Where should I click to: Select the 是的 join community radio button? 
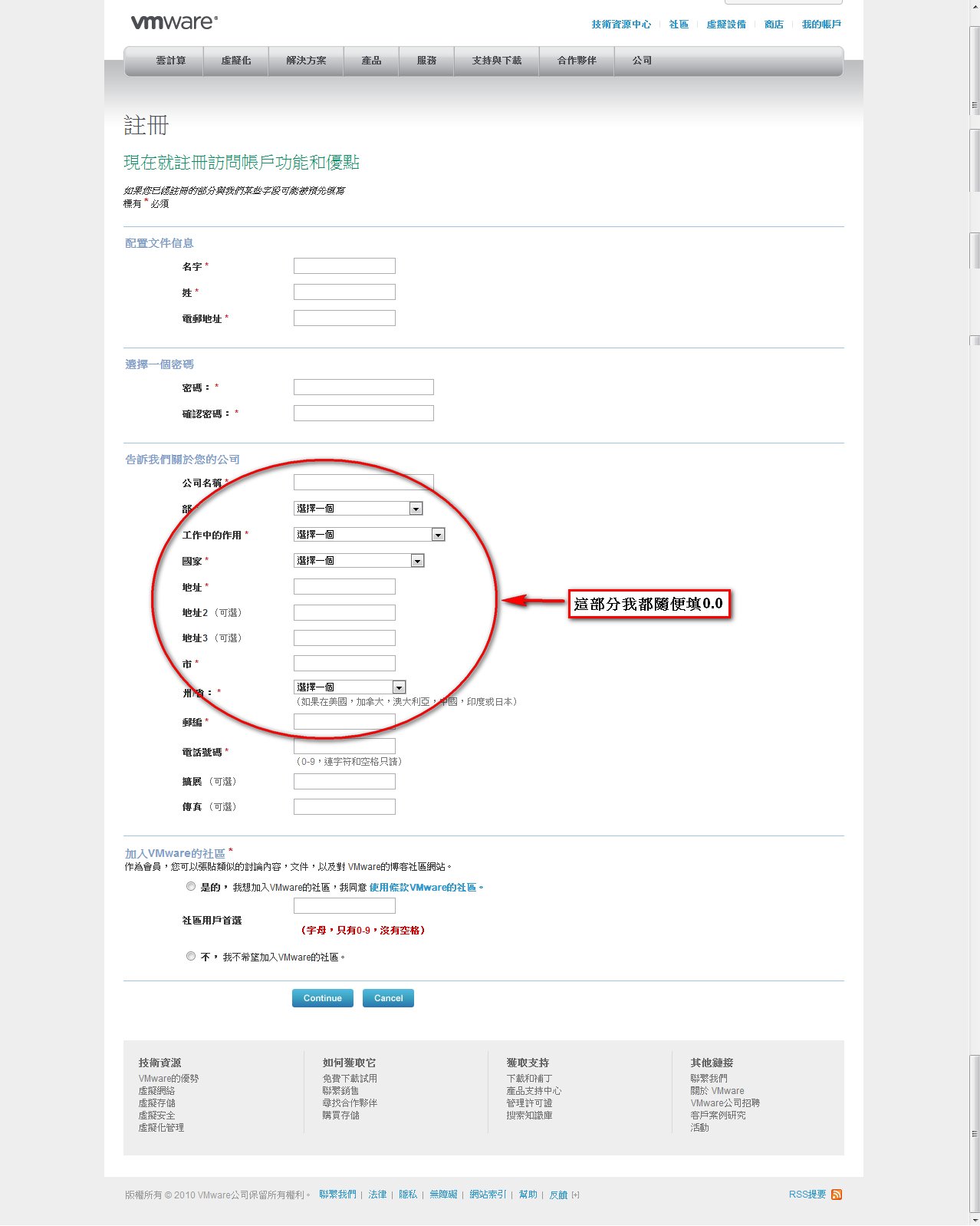[x=191, y=886]
